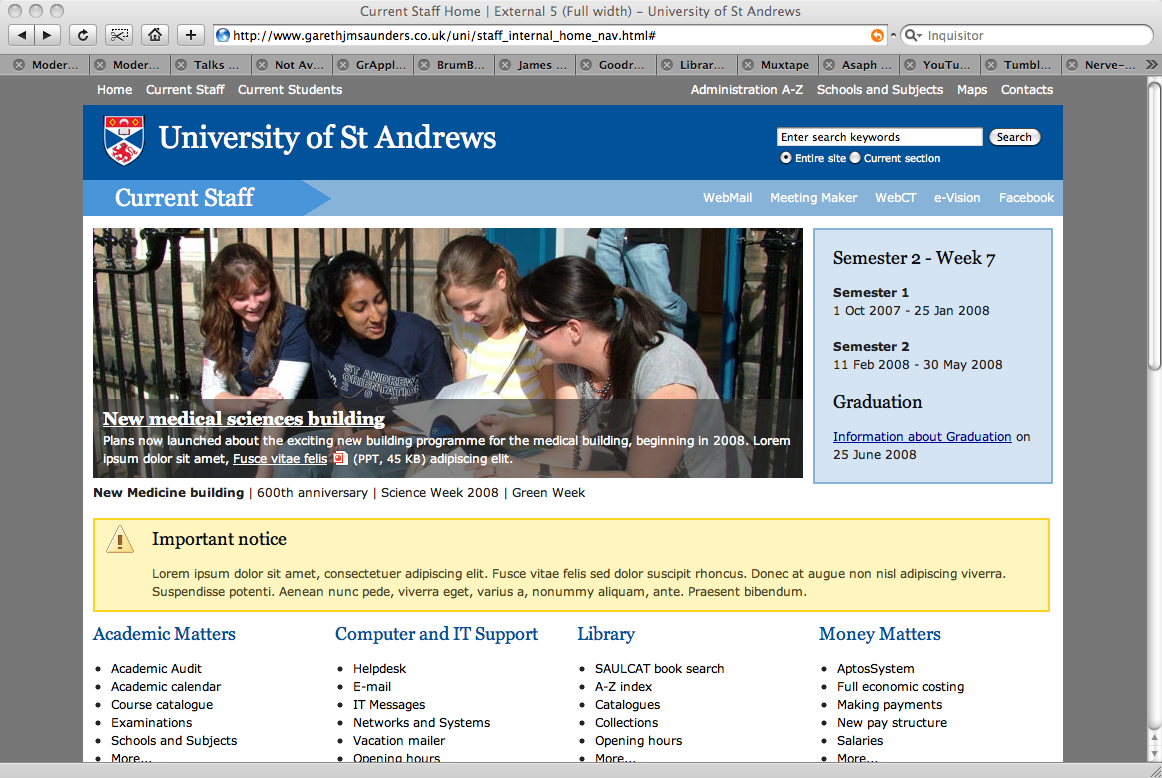
Task: Open the Helpdesk link under Computer and IT Support
Action: [x=379, y=669]
